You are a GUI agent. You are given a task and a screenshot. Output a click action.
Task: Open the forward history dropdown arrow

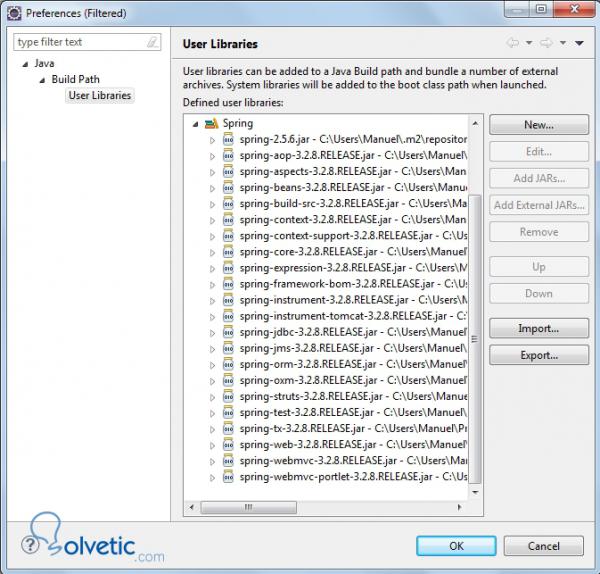[563, 43]
